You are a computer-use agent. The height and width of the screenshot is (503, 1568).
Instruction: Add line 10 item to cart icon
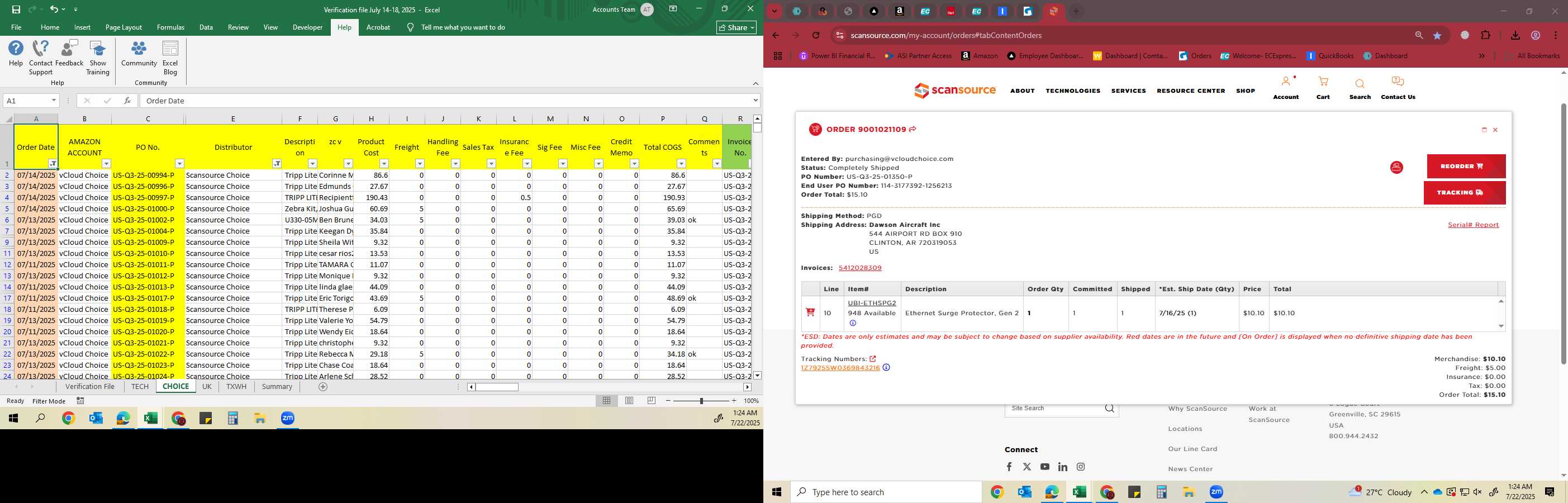click(x=810, y=312)
